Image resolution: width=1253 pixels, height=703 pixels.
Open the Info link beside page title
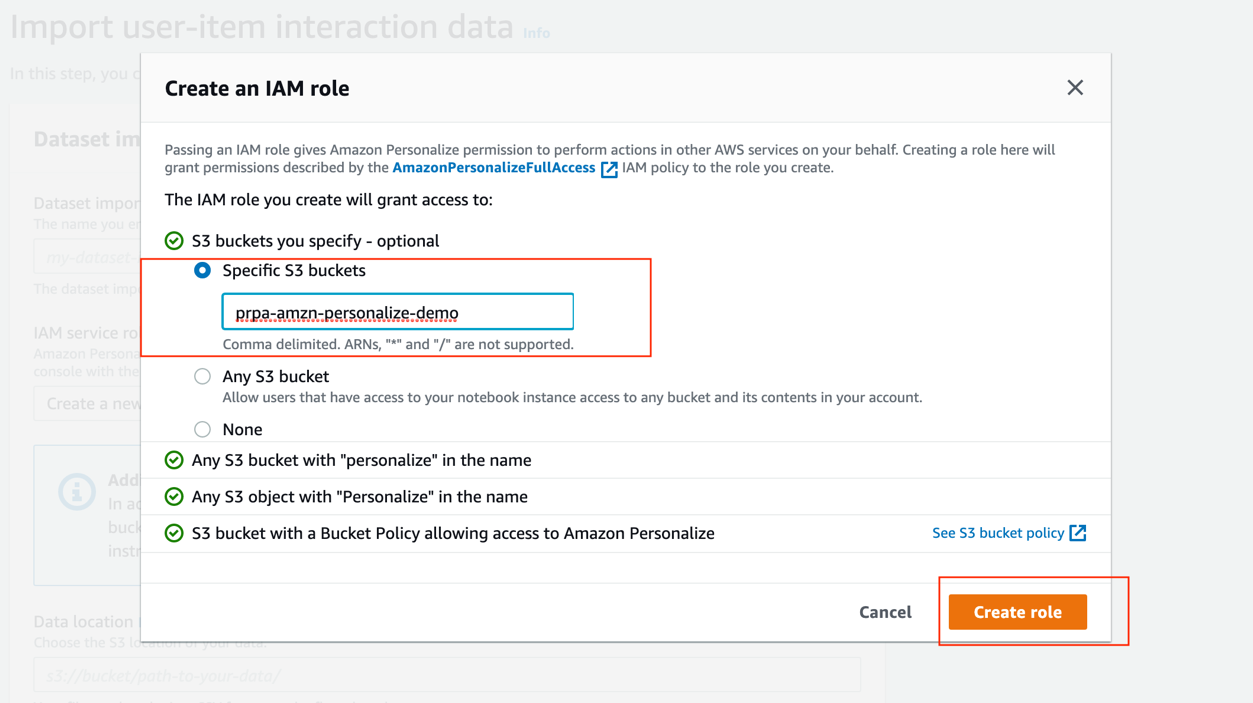(536, 33)
